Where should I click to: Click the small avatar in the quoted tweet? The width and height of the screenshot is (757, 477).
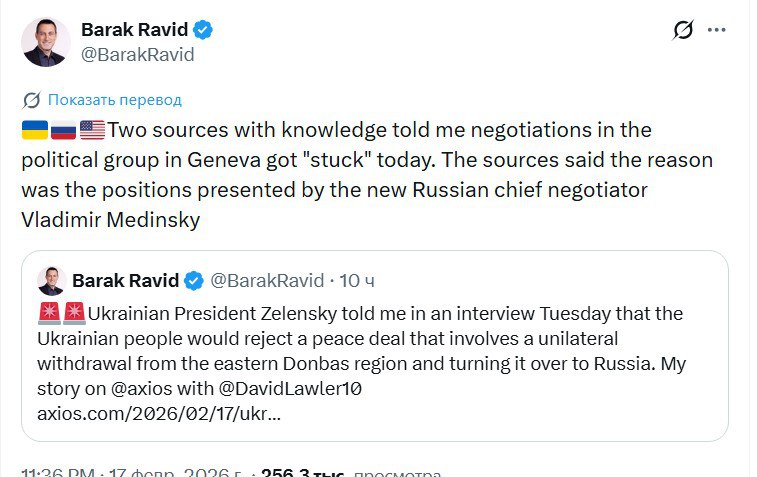[x=52, y=280]
